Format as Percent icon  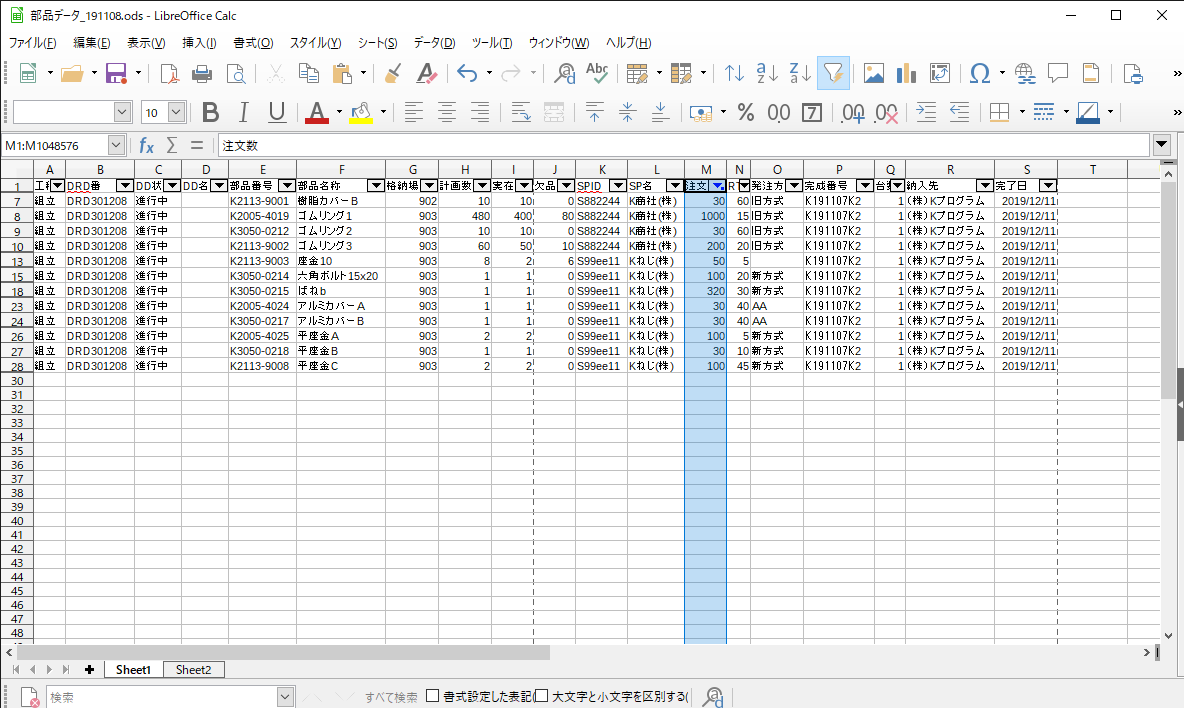(x=746, y=112)
